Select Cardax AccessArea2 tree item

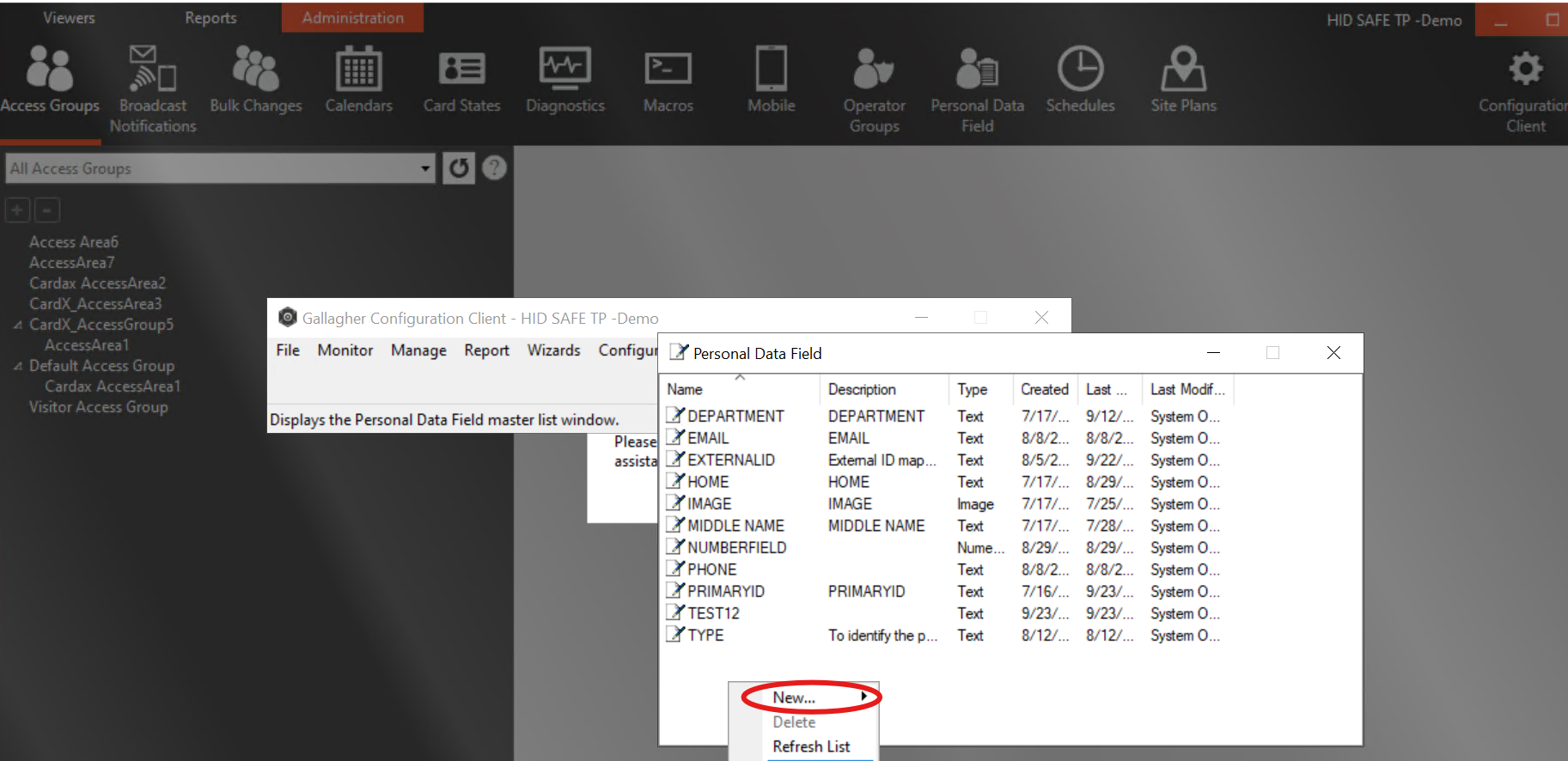tap(97, 283)
